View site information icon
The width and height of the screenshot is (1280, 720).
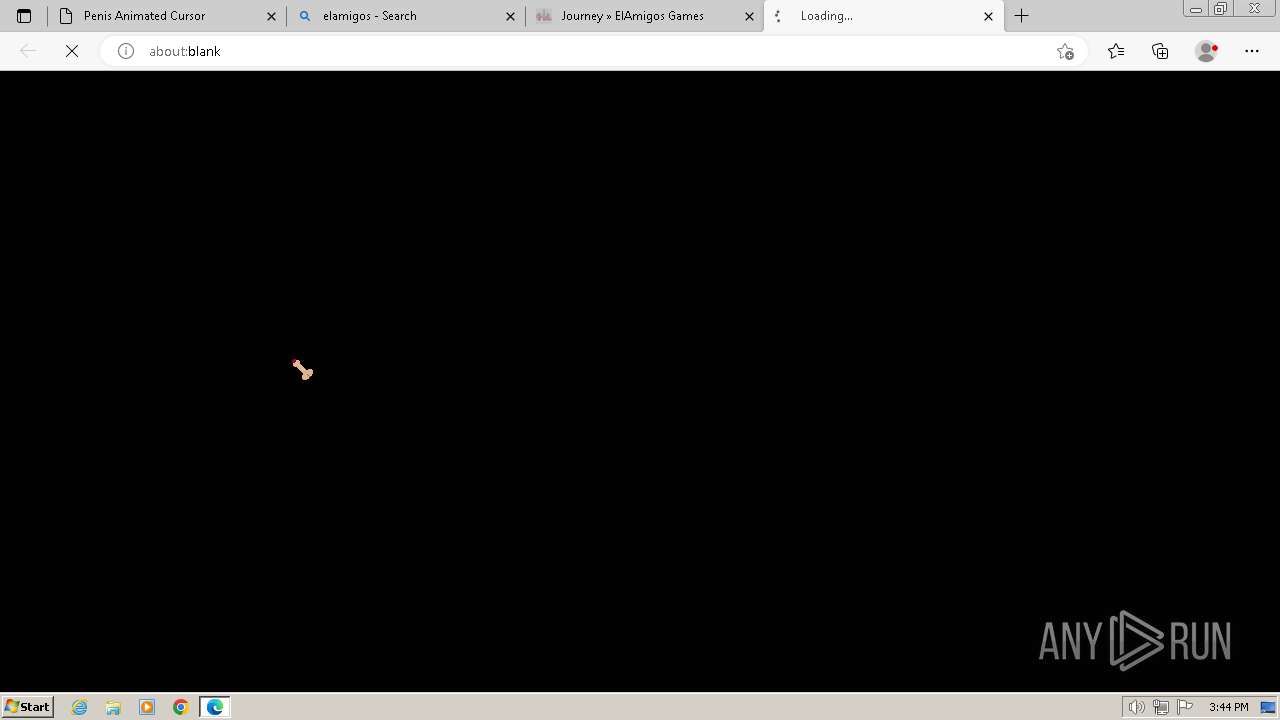tap(126, 51)
